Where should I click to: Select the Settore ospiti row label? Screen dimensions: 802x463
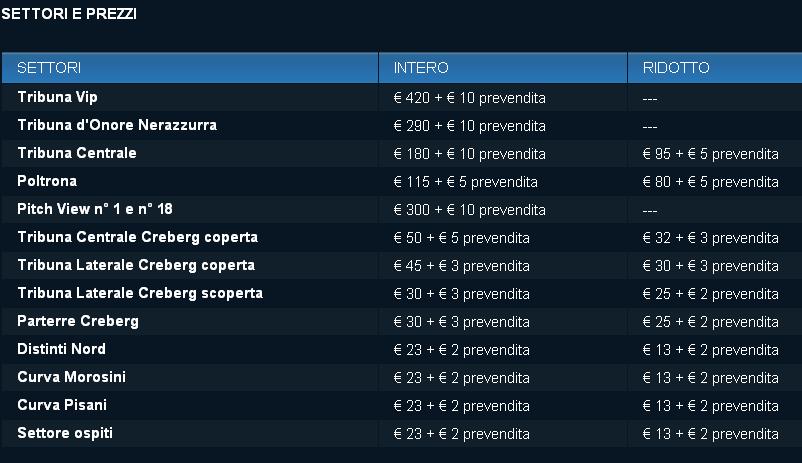pyautogui.click(x=65, y=433)
